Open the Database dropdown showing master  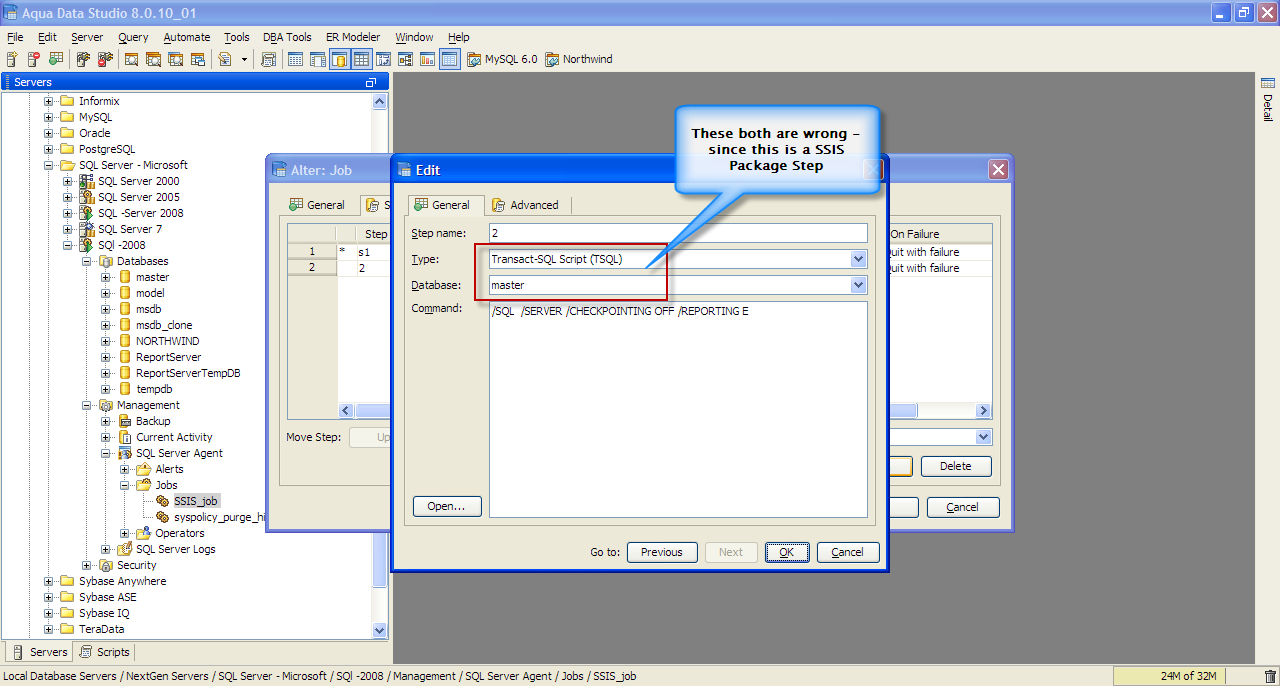pos(858,285)
